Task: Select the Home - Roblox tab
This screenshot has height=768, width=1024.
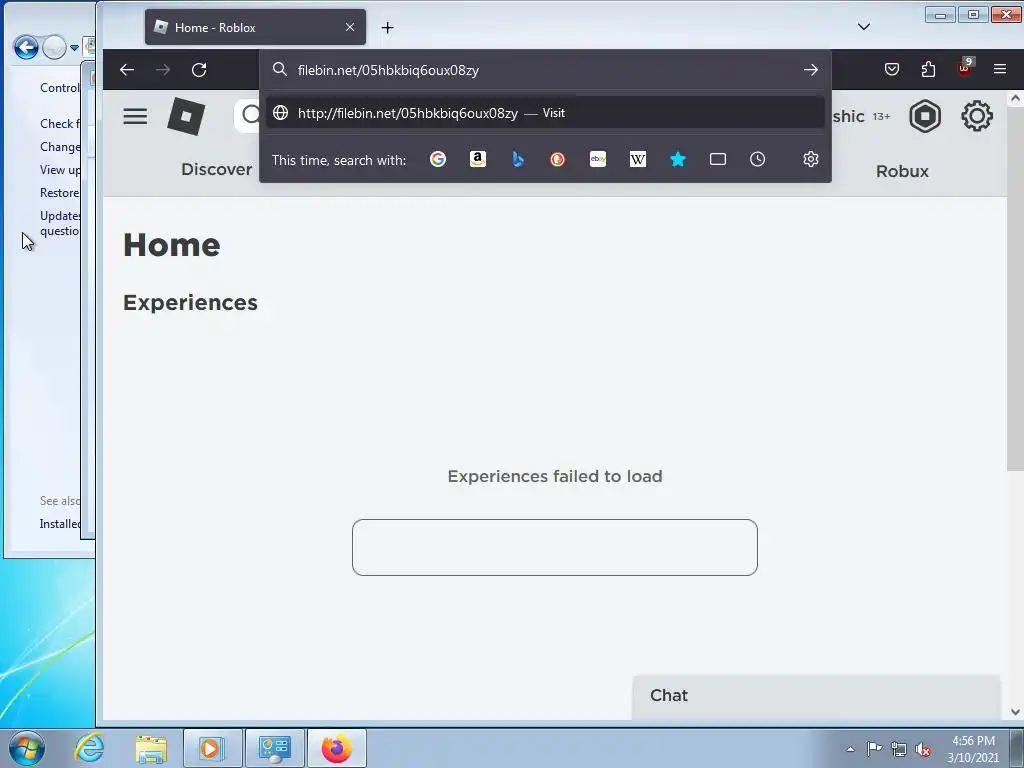Action: pos(255,27)
